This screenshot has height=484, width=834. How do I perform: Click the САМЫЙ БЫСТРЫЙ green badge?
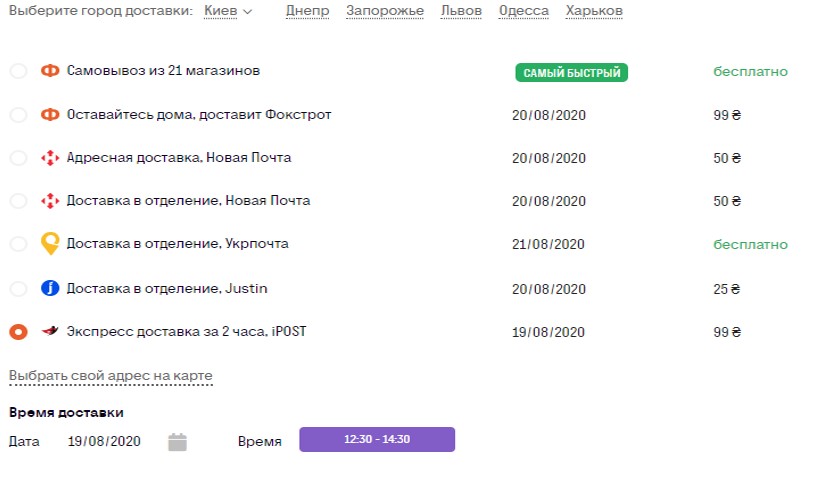click(572, 72)
